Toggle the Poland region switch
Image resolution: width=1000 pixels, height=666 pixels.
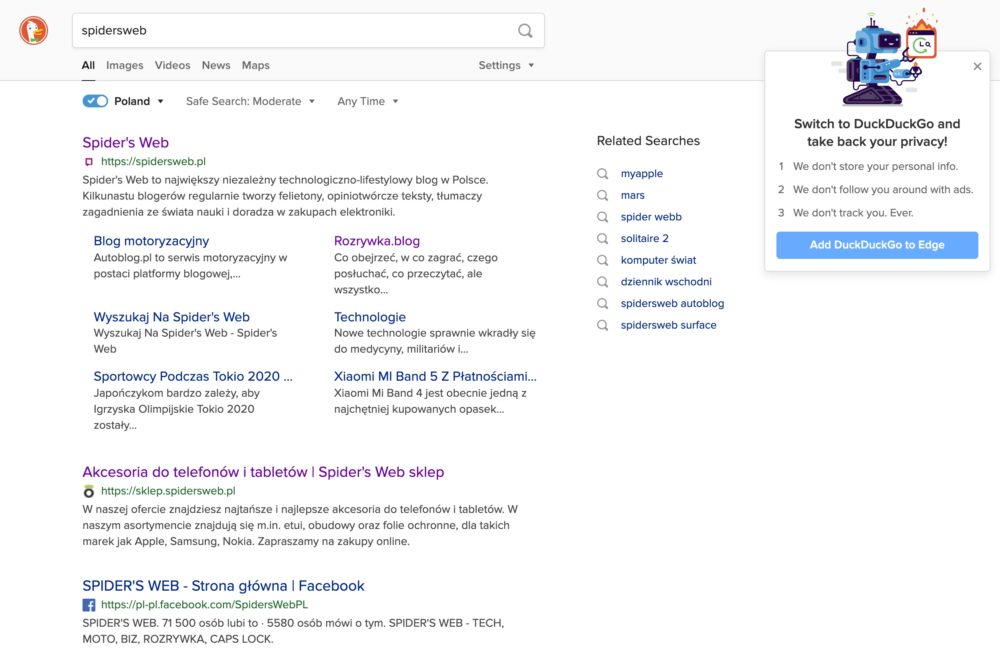click(x=95, y=101)
